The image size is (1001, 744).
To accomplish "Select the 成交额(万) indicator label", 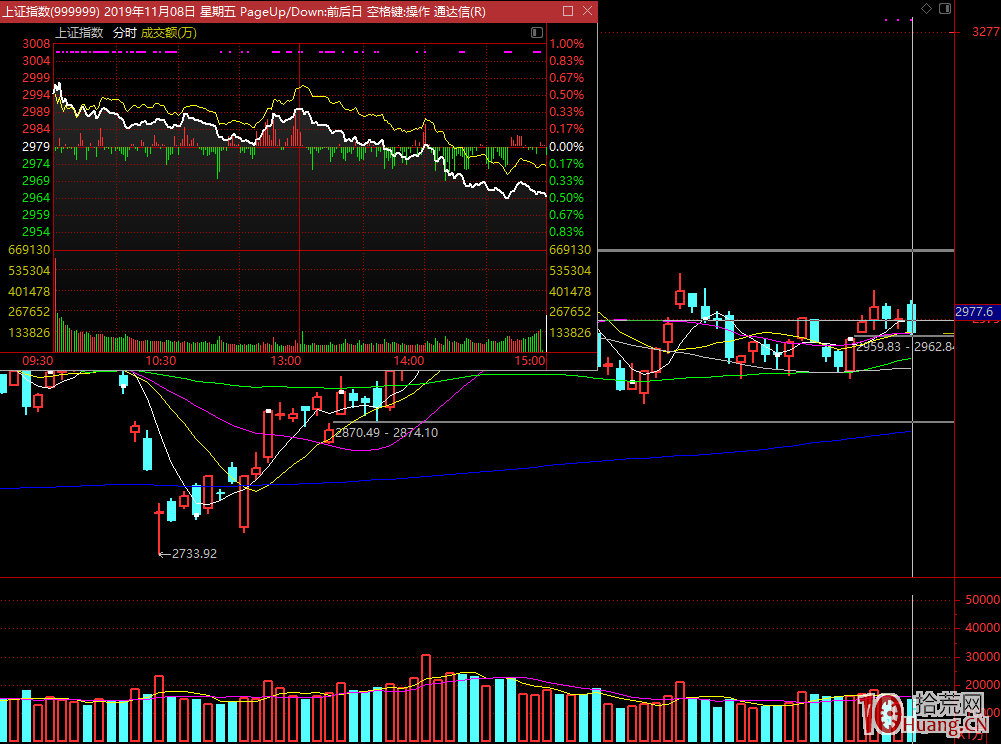I will point(169,33).
